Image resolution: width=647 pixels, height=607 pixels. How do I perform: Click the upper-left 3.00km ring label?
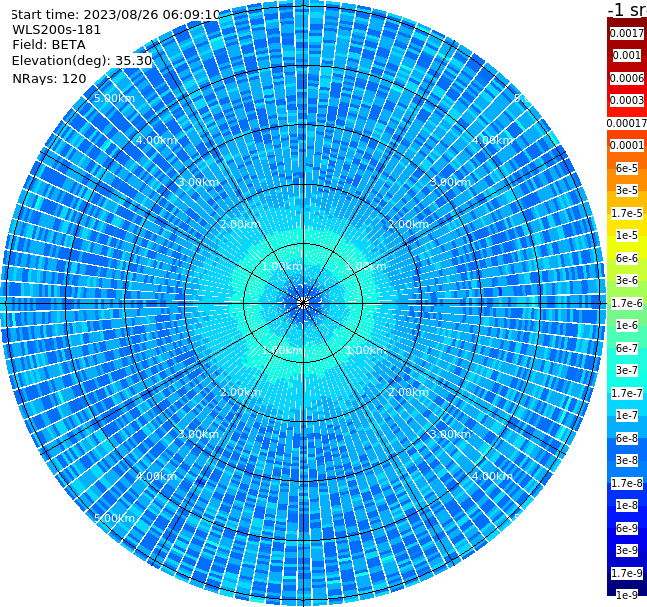pyautogui.click(x=198, y=182)
